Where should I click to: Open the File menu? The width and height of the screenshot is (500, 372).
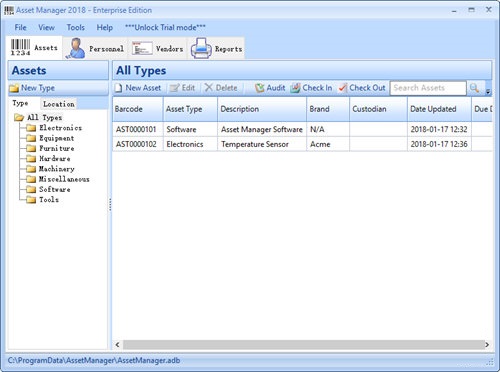coord(20,27)
